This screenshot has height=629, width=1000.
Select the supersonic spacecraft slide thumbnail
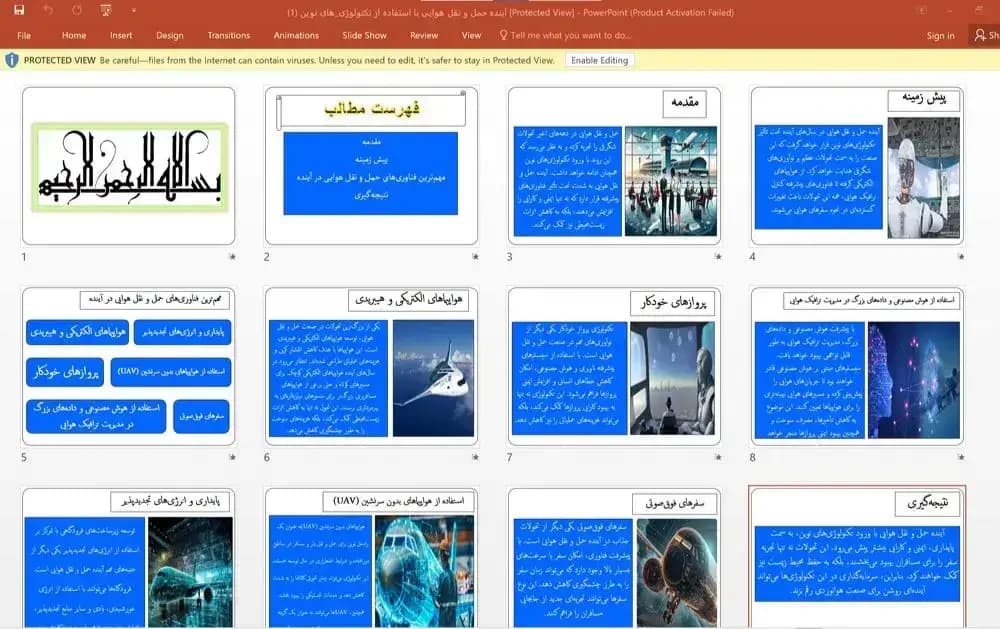pyautogui.click(x=614, y=558)
